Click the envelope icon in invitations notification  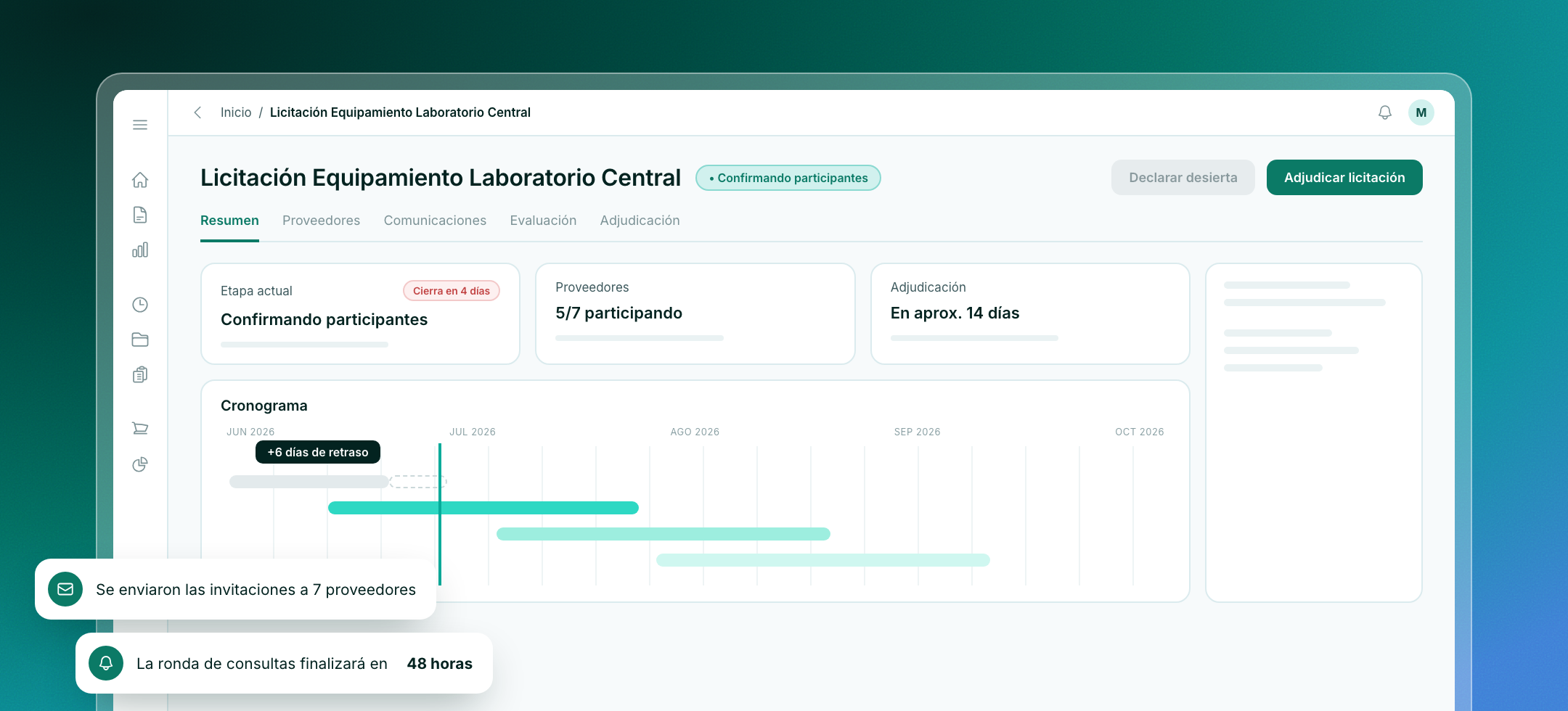click(x=65, y=589)
